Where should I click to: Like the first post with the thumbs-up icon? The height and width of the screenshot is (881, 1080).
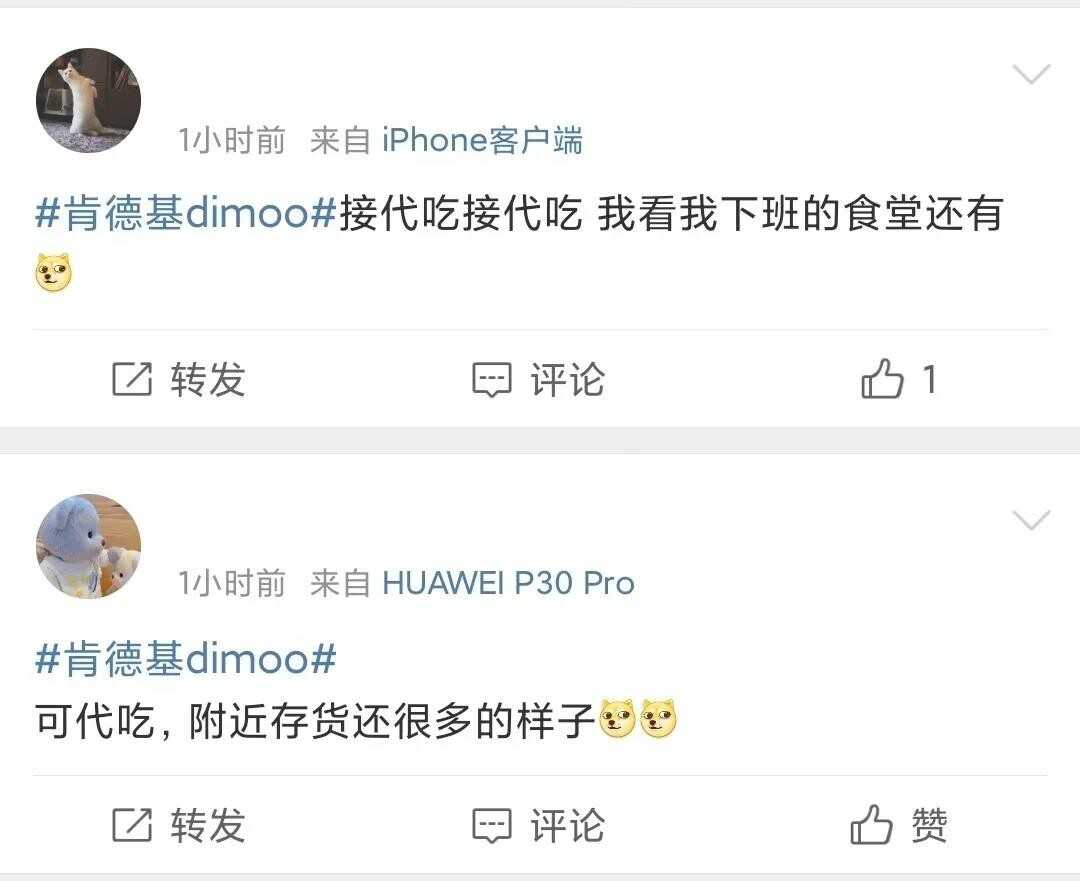882,378
